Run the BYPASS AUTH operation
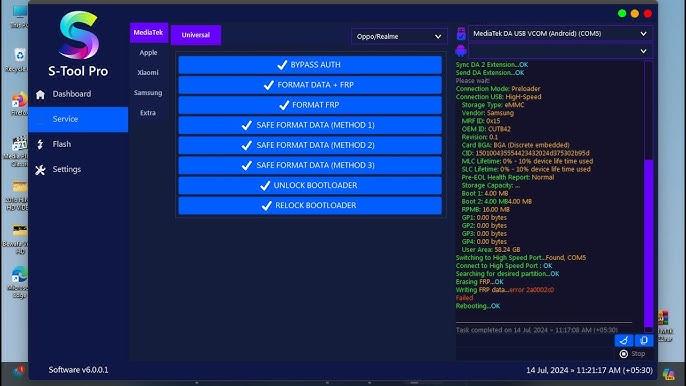The height and width of the screenshot is (386, 686). [310, 65]
